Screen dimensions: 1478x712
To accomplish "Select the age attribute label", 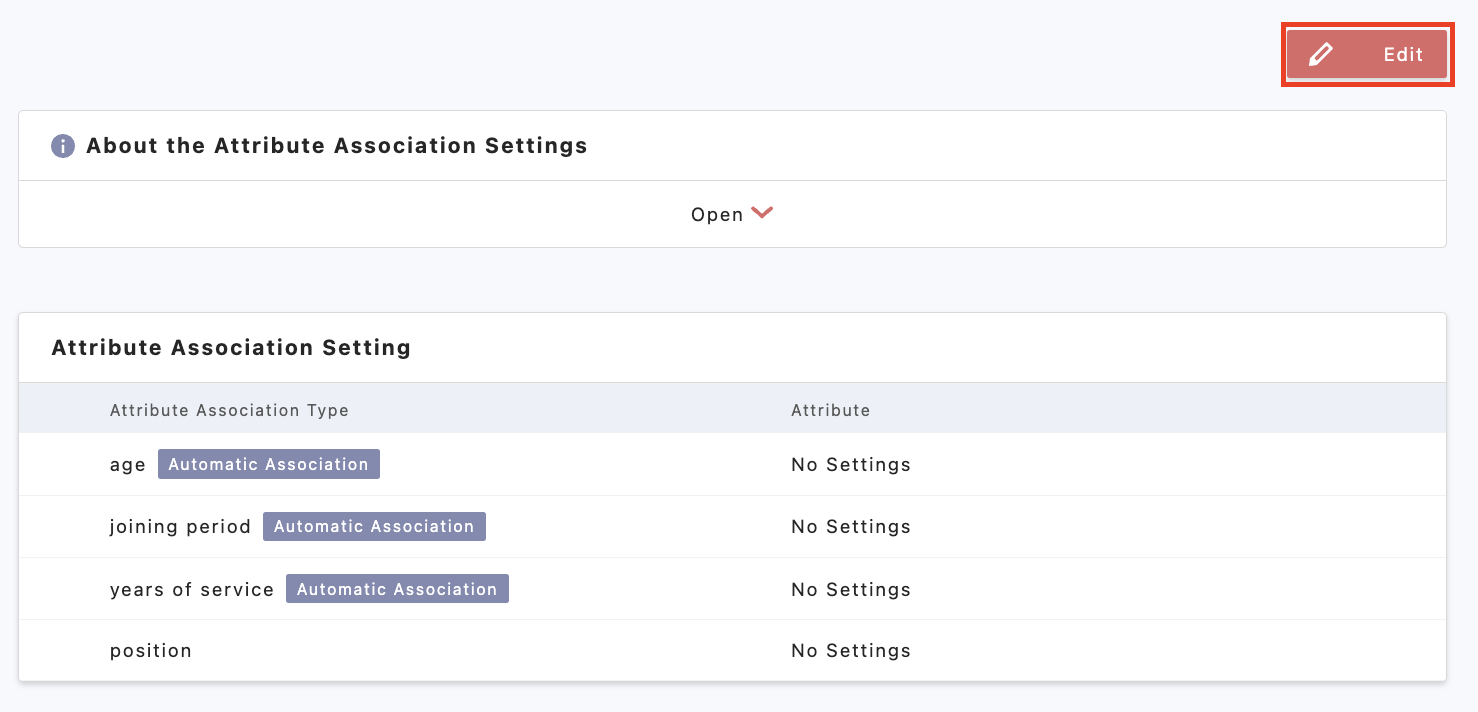I will pyautogui.click(x=127, y=465).
